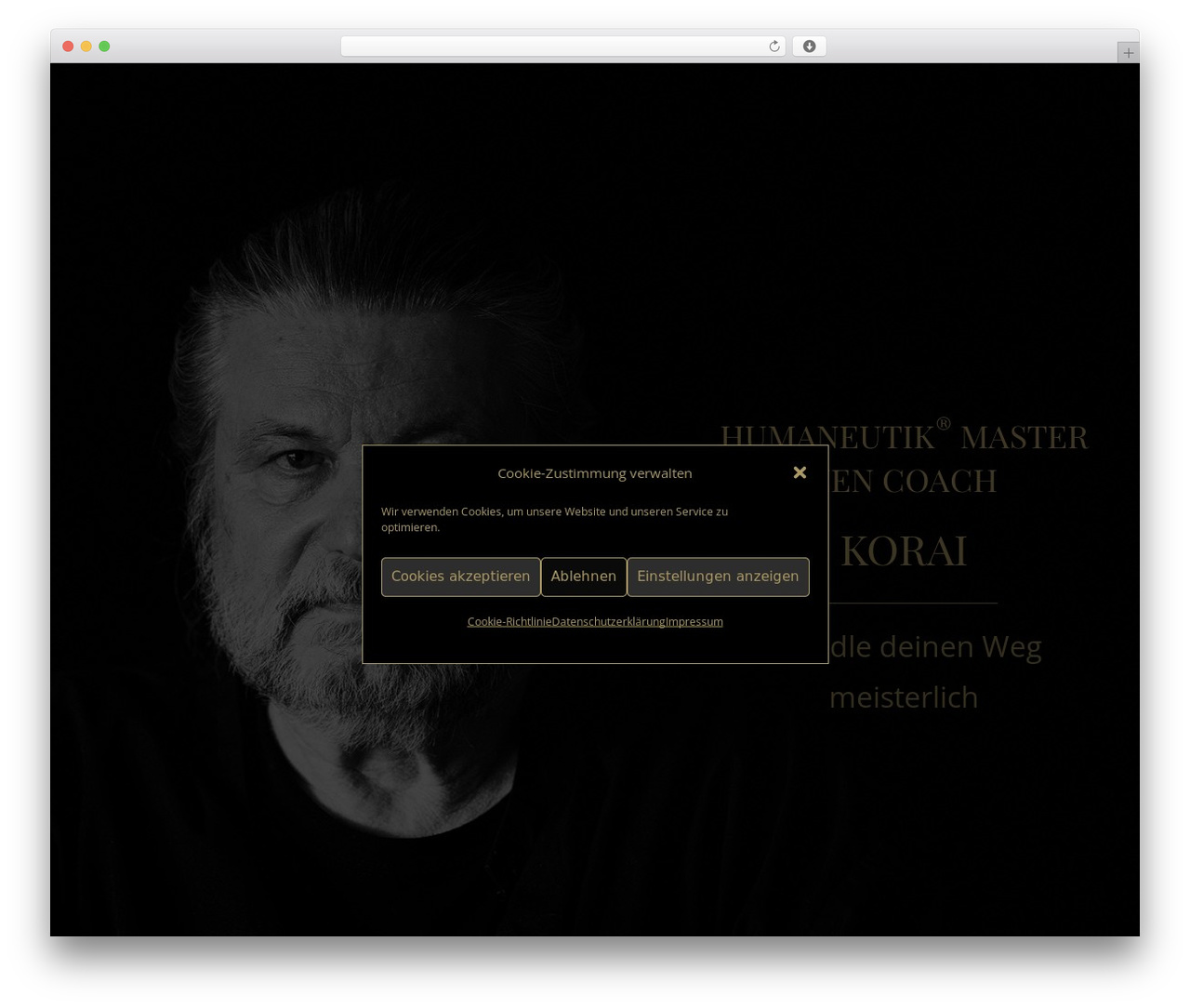Decline cookies with Ablehnen
1190x1008 pixels.
[x=584, y=577]
